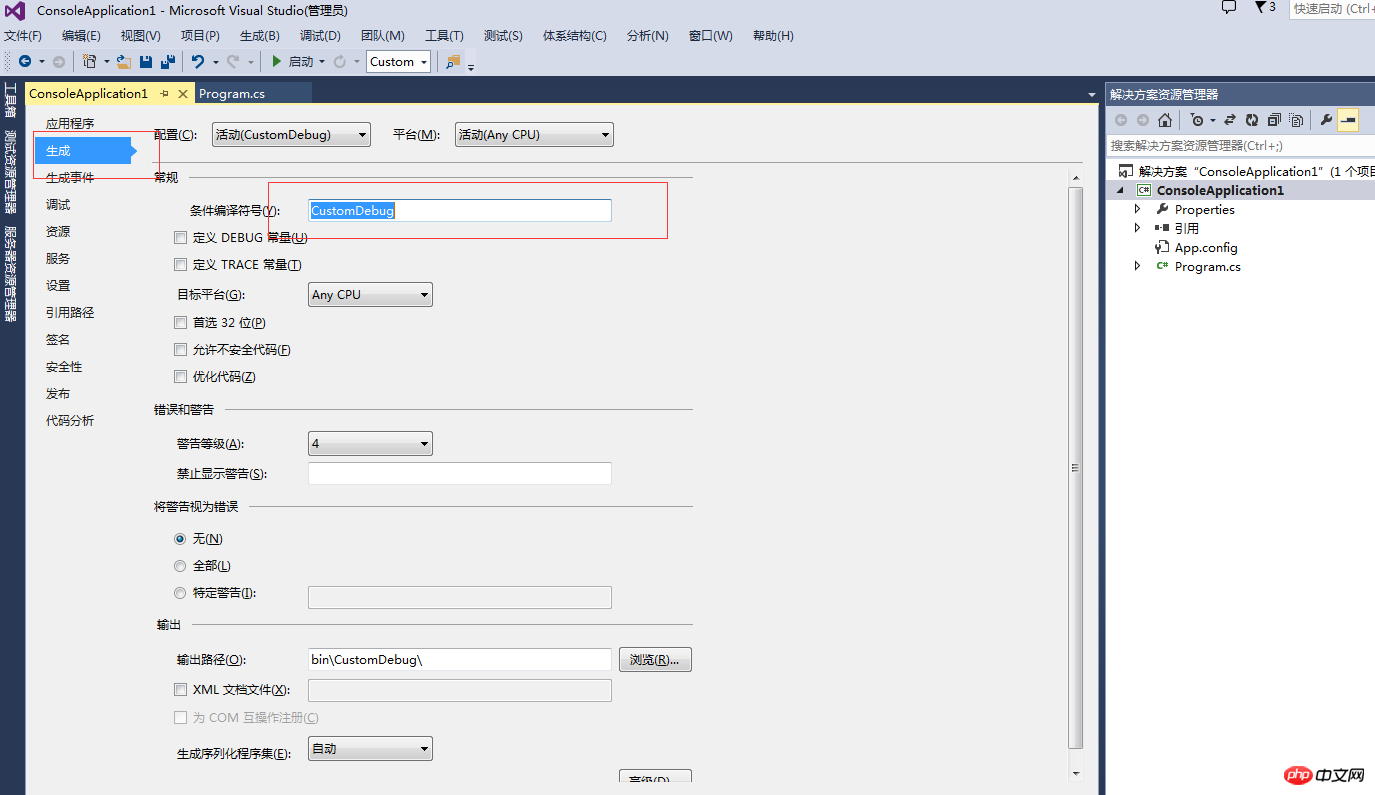Open Generate serialization assembly (生成序列化程序集) dropdown
Viewport: 1375px width, 795px height.
coord(370,749)
